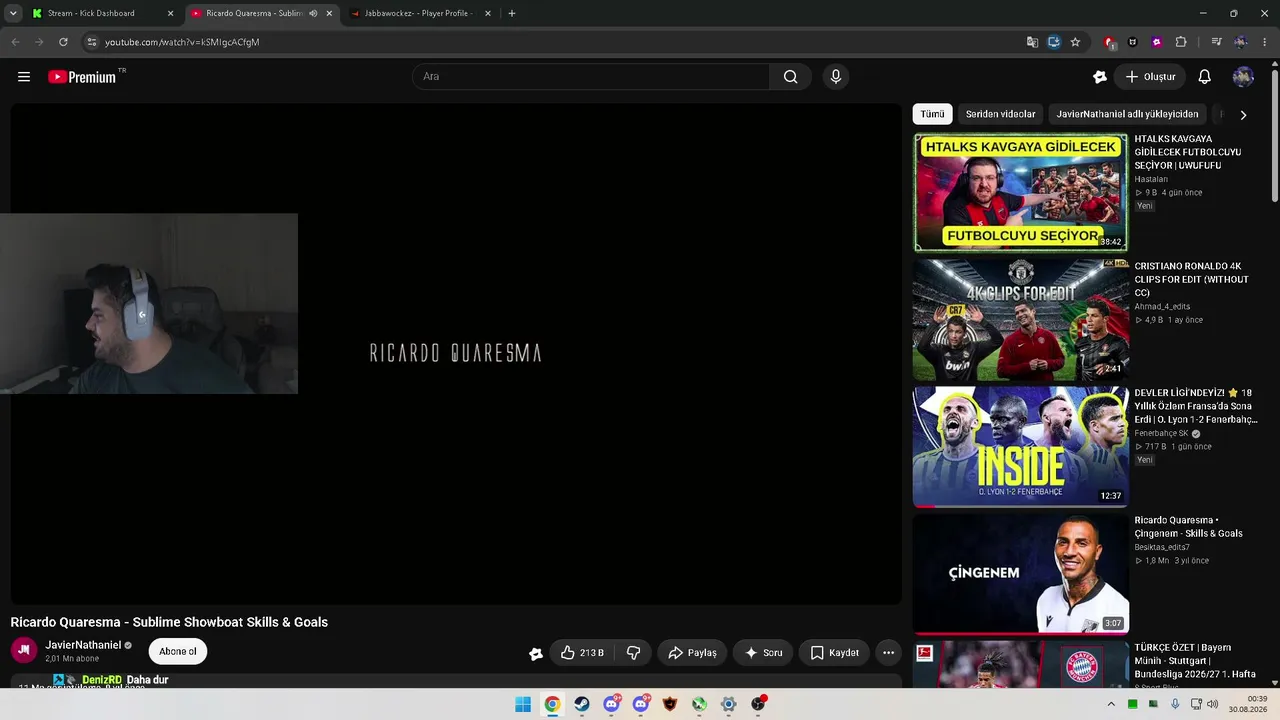Dislike the video with thumbs down
This screenshot has height=720, width=1280.
pos(633,653)
